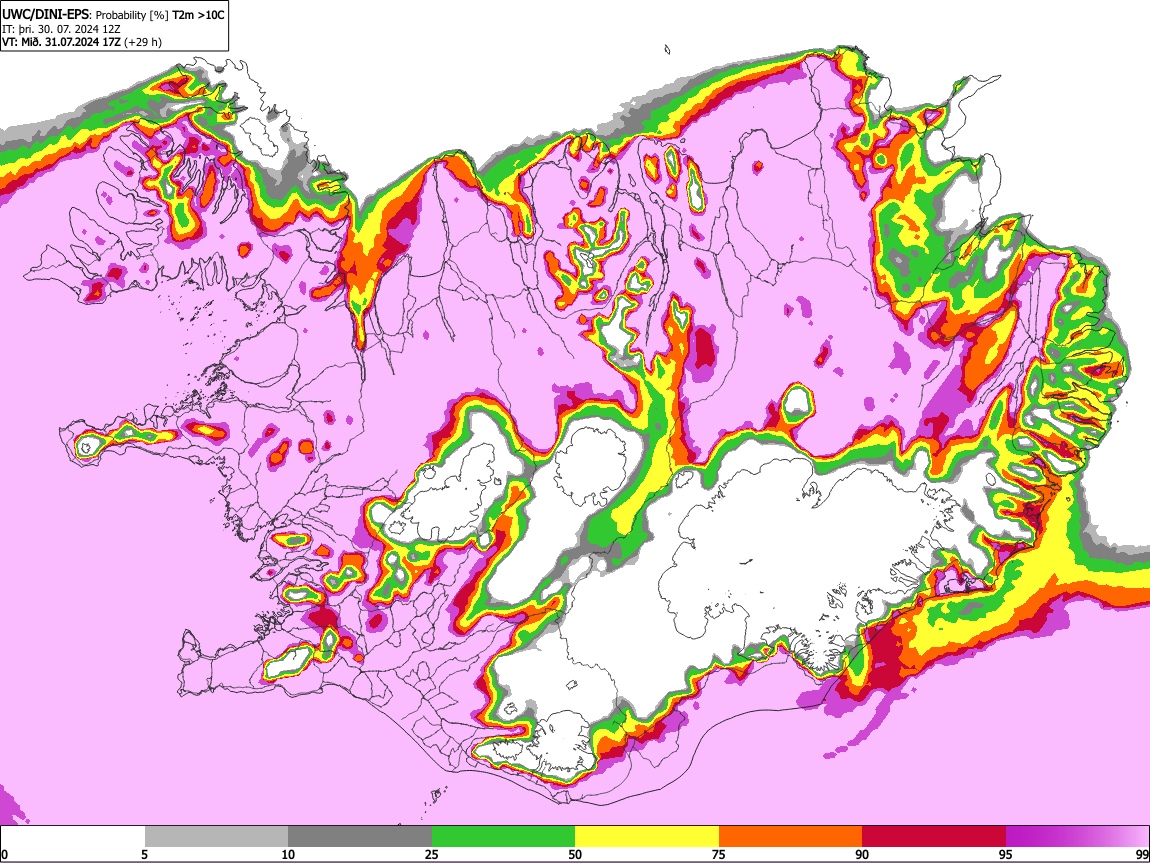Click the 'Probability [%]' label
Screen dimensions: 1150x863
[x=133, y=15]
